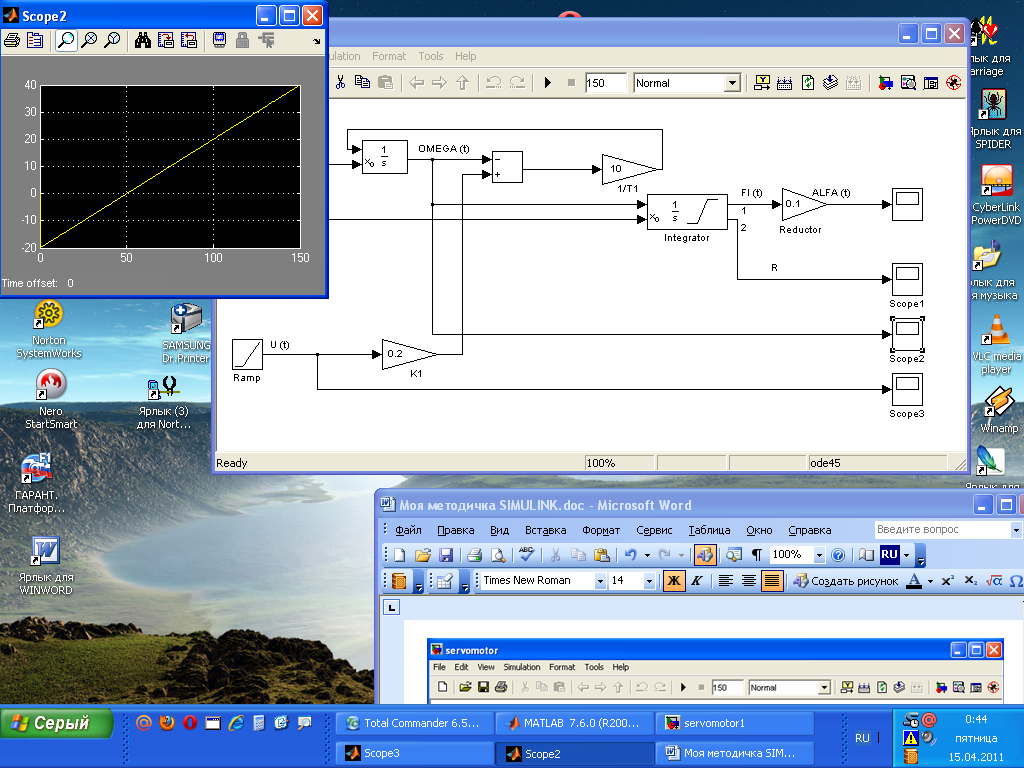Toggle italic К formatting in Word

(697, 581)
